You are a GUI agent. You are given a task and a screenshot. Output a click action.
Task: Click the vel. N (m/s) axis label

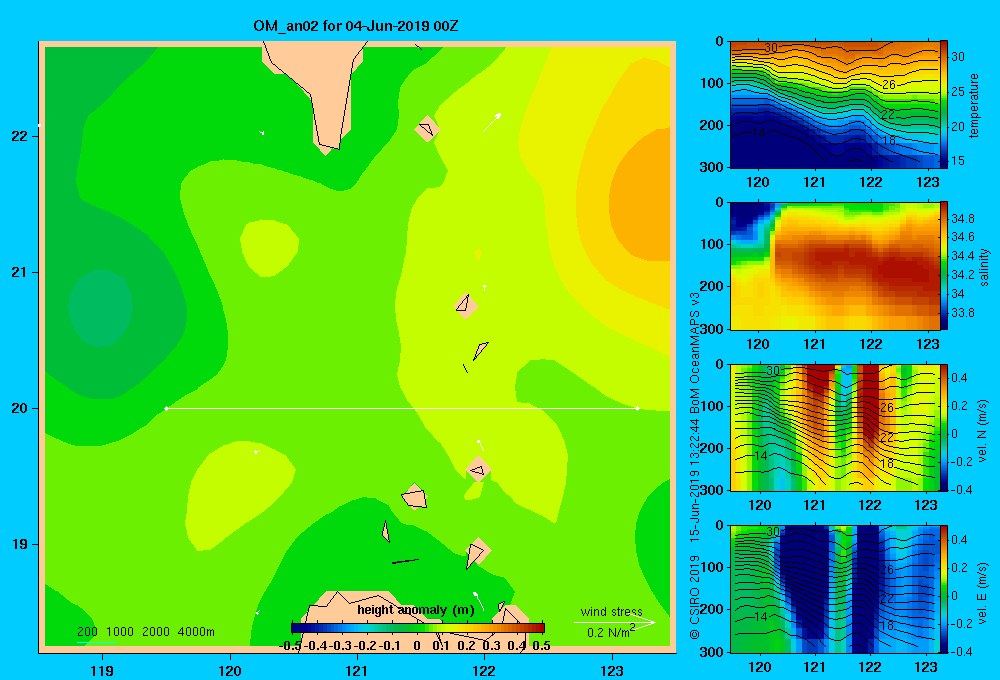[982, 431]
